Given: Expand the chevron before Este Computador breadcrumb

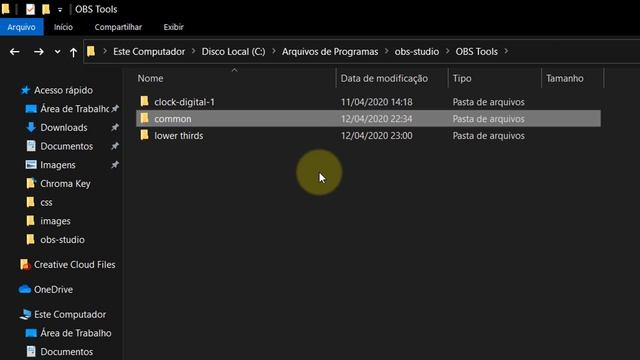Looking at the screenshot, I should pos(105,51).
